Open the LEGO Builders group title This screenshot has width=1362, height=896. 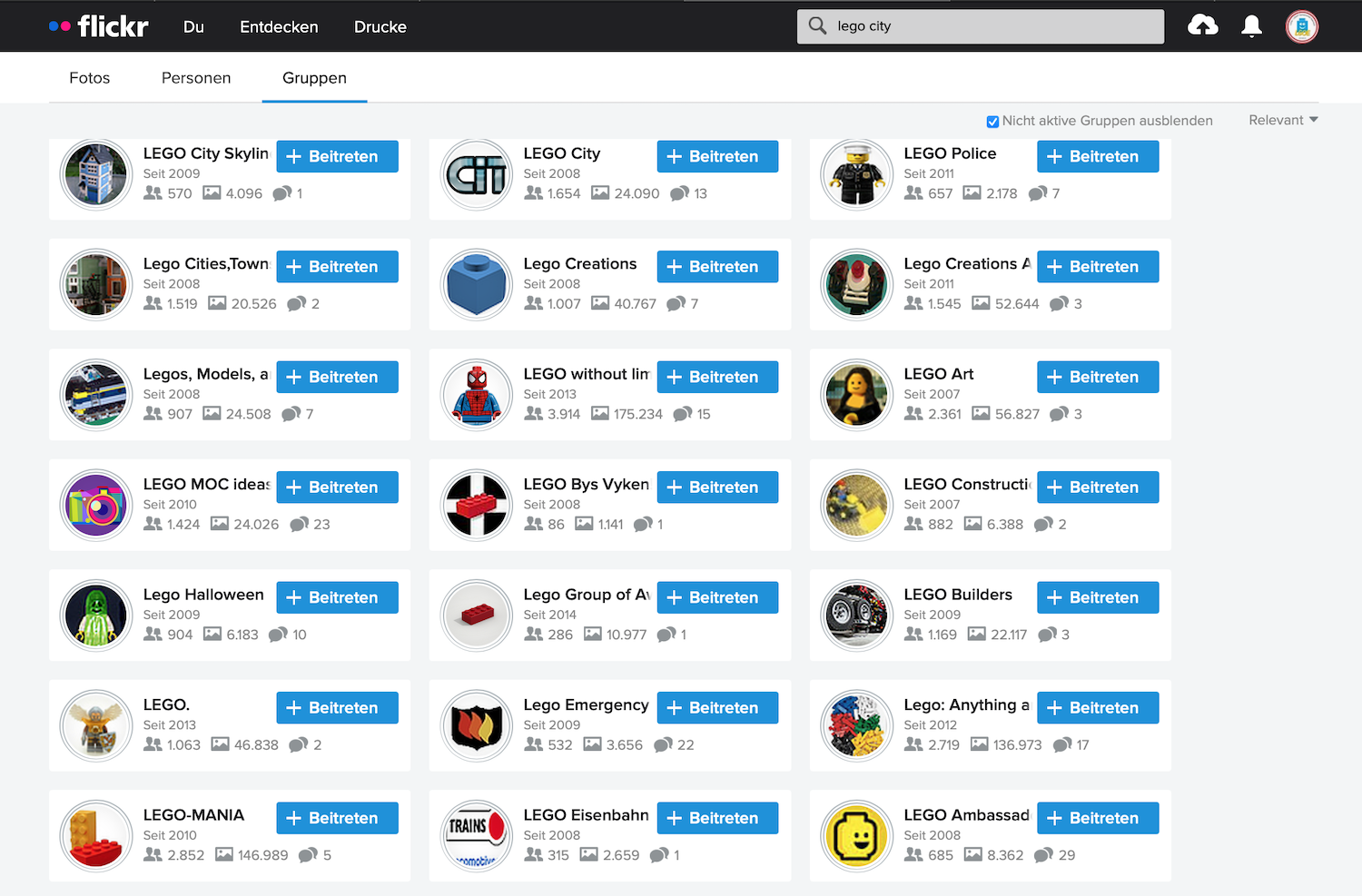click(958, 595)
